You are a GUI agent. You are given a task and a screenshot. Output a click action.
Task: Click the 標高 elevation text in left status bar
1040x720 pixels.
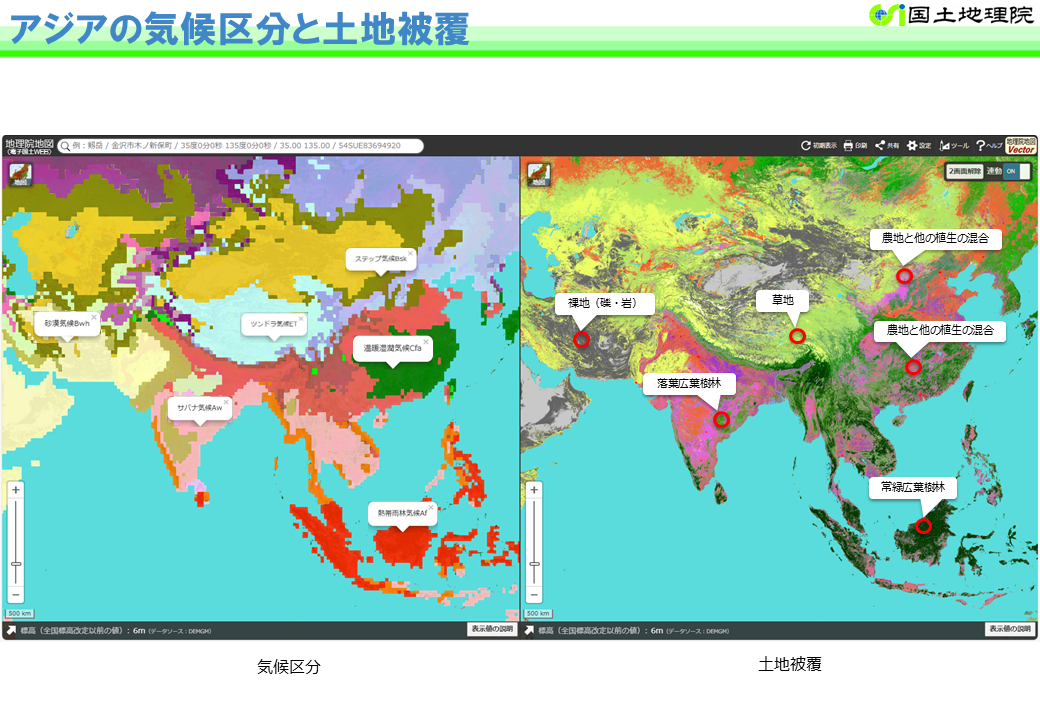pos(115,630)
